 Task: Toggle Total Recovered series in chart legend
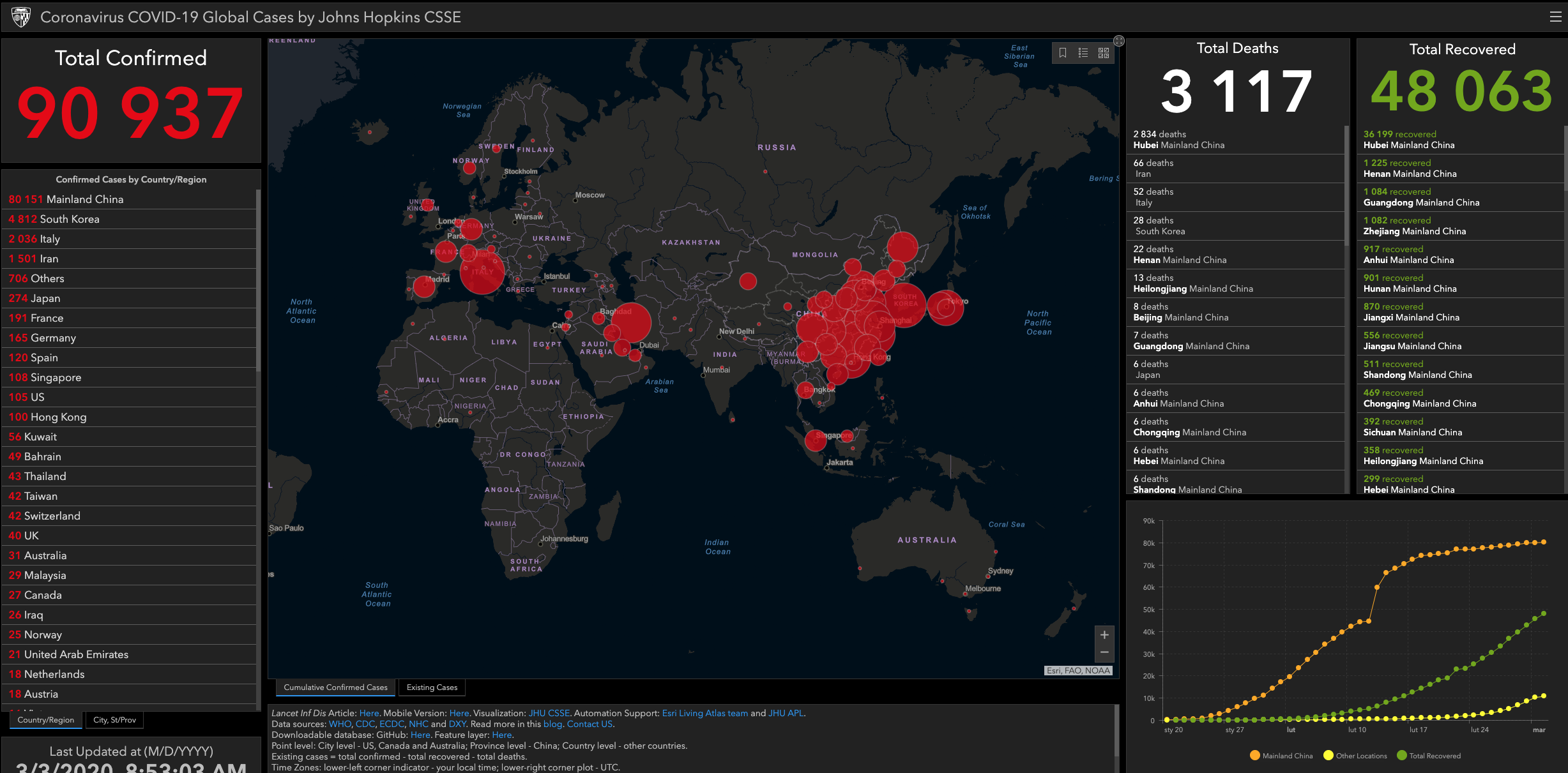1429,756
